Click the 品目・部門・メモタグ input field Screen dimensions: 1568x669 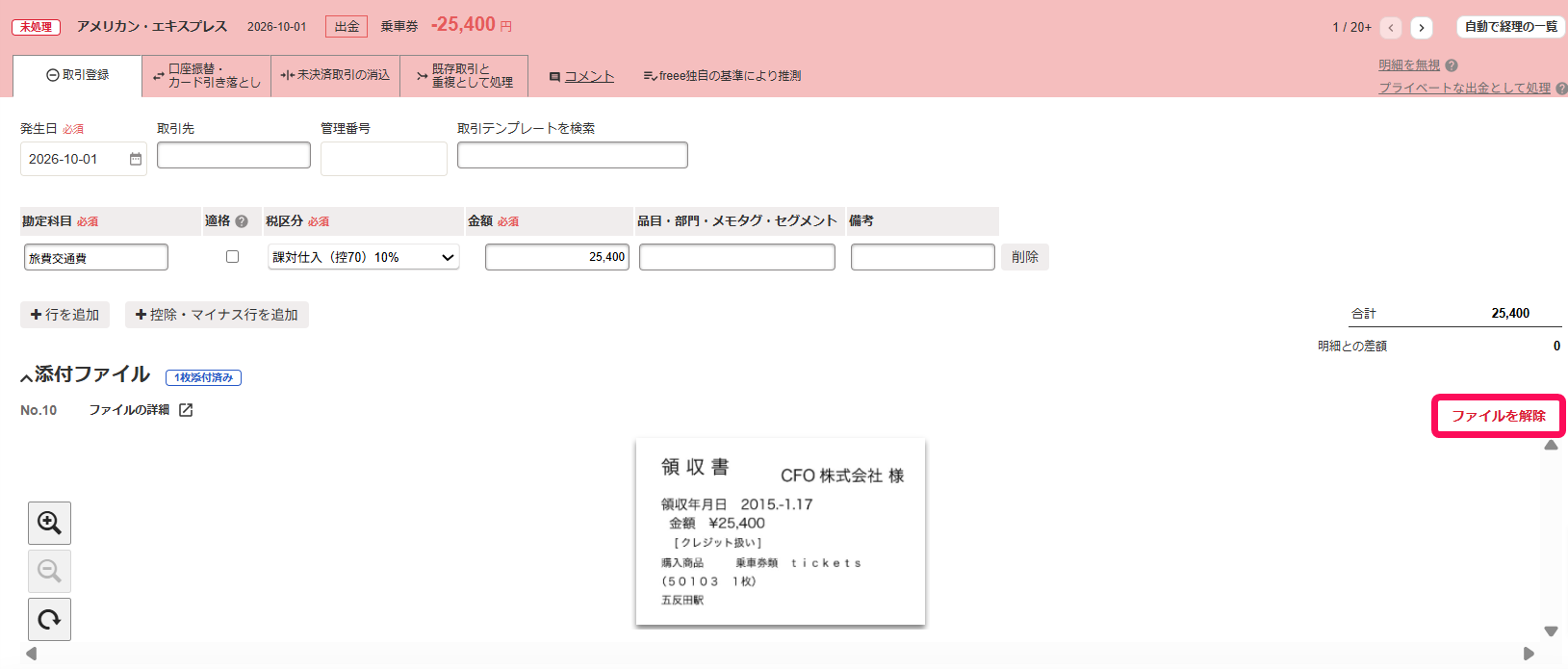(x=737, y=257)
